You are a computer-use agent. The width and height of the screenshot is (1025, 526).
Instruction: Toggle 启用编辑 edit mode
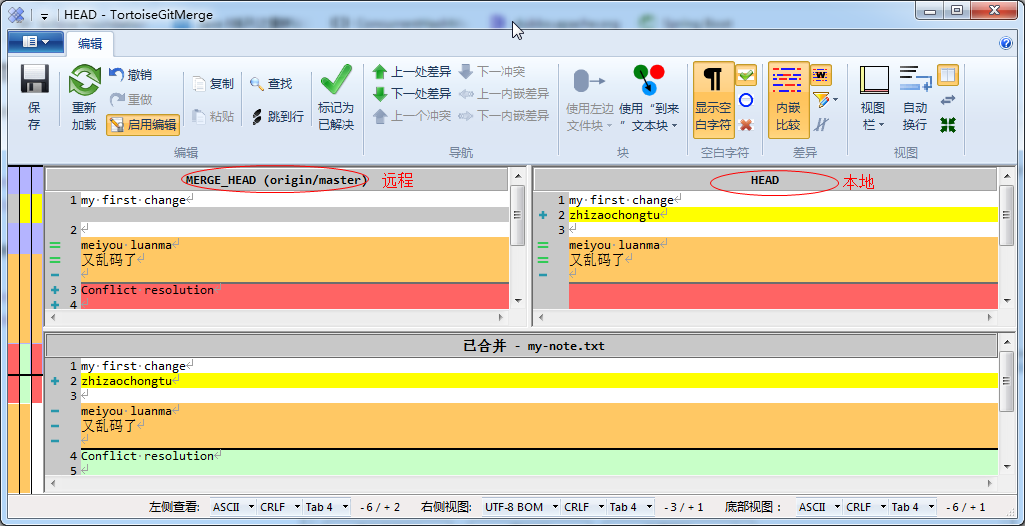(x=143, y=124)
